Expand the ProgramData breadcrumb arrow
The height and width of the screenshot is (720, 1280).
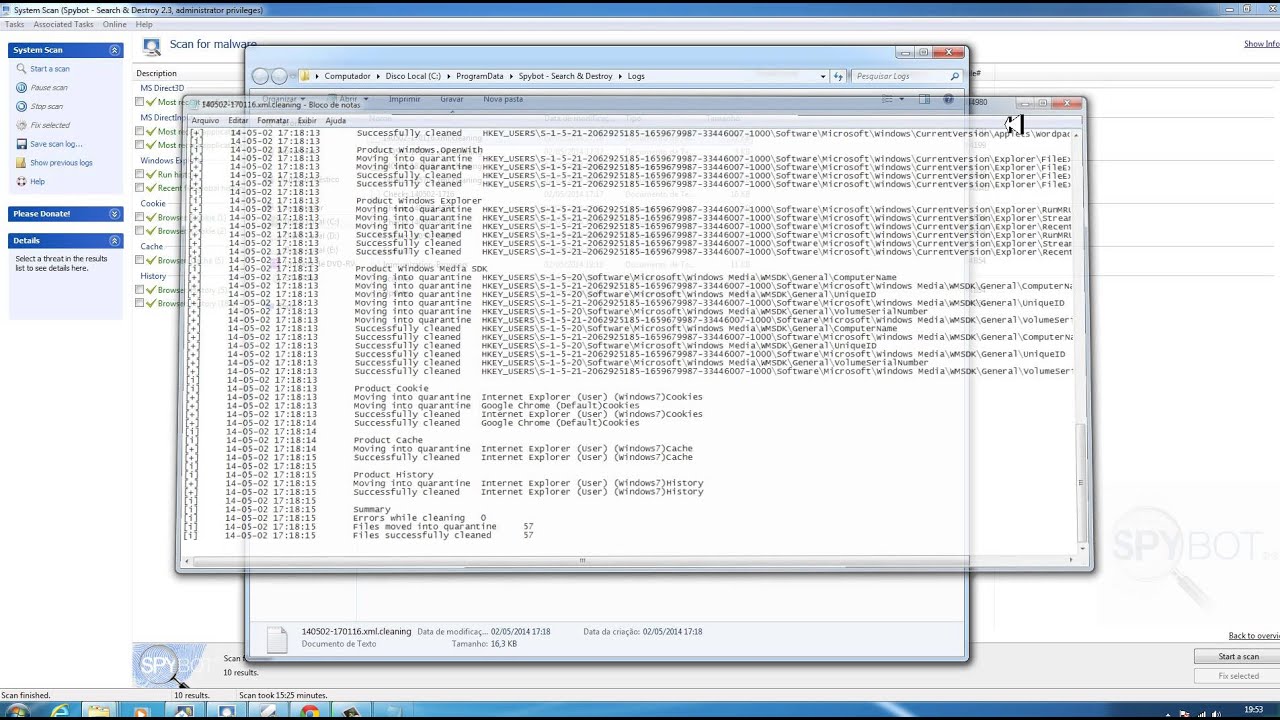(511, 76)
